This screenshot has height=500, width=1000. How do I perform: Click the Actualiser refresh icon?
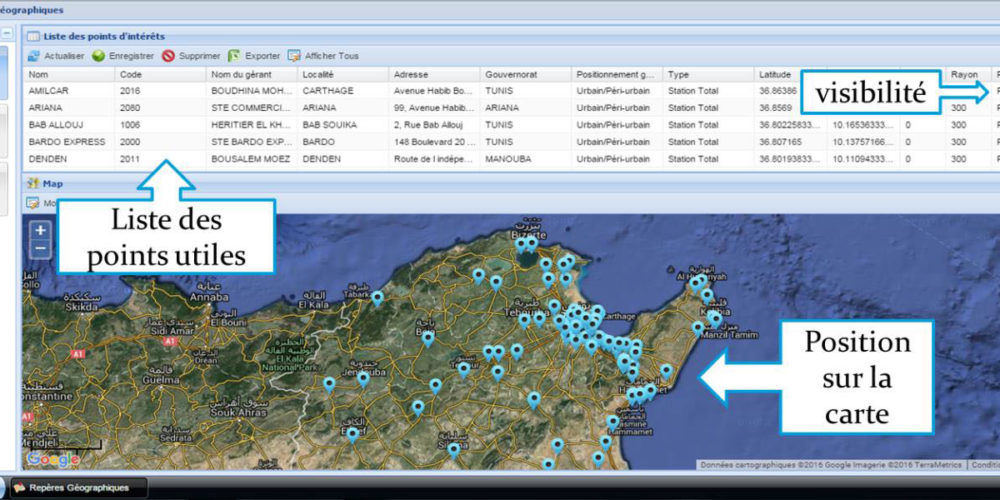coord(33,56)
